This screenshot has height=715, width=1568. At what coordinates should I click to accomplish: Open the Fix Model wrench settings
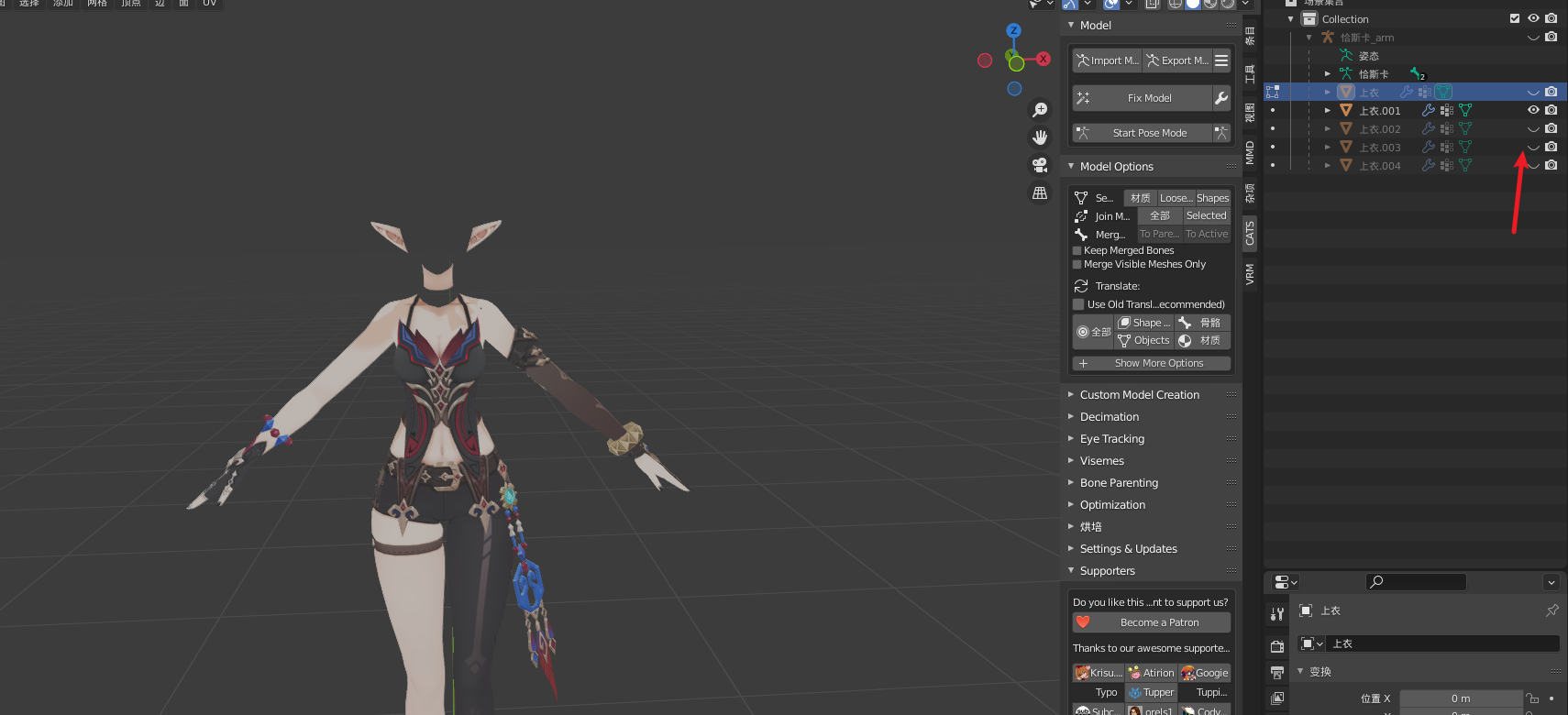(1221, 98)
